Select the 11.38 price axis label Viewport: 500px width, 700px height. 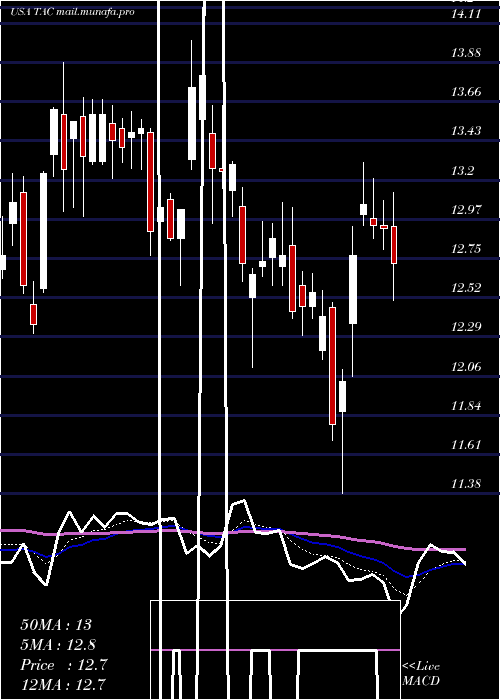(466, 484)
